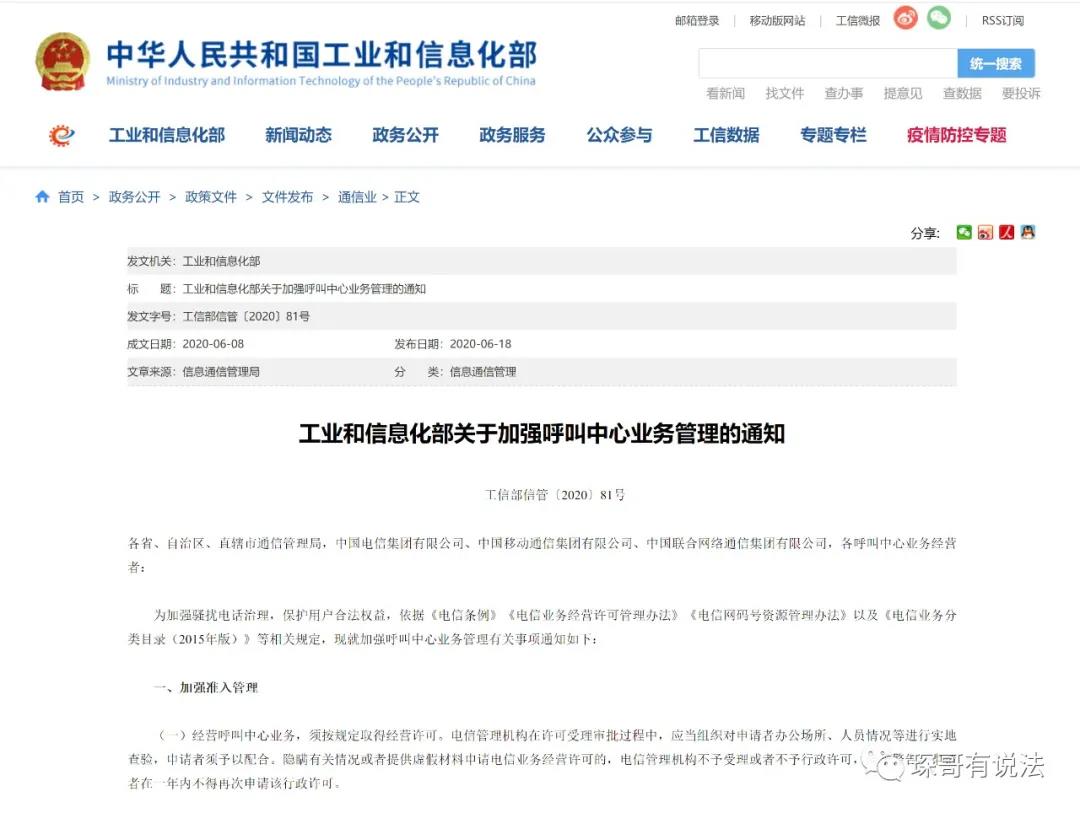Open 移动版网站 link

777,21
